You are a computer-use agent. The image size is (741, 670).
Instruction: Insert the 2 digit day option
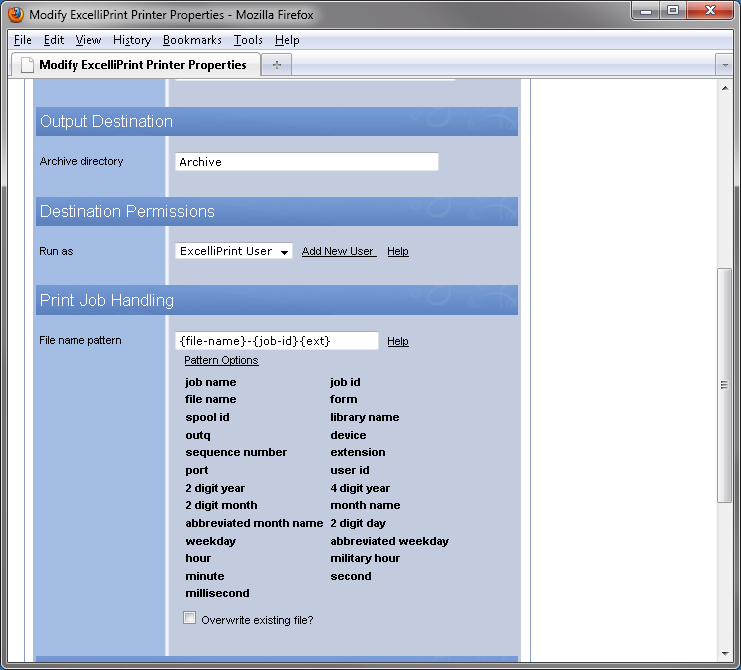click(358, 523)
